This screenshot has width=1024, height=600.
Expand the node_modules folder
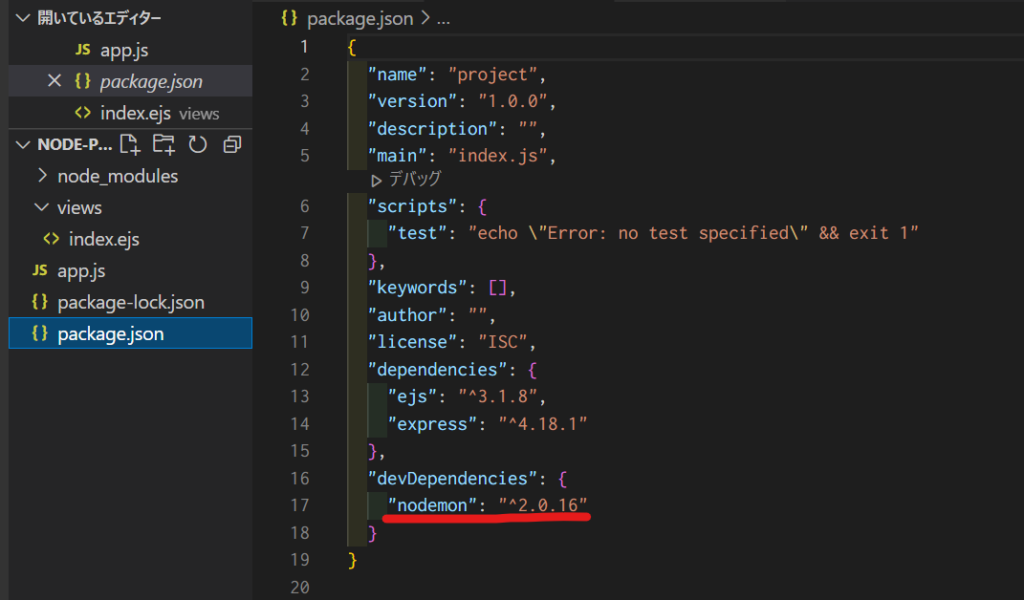pos(43,175)
